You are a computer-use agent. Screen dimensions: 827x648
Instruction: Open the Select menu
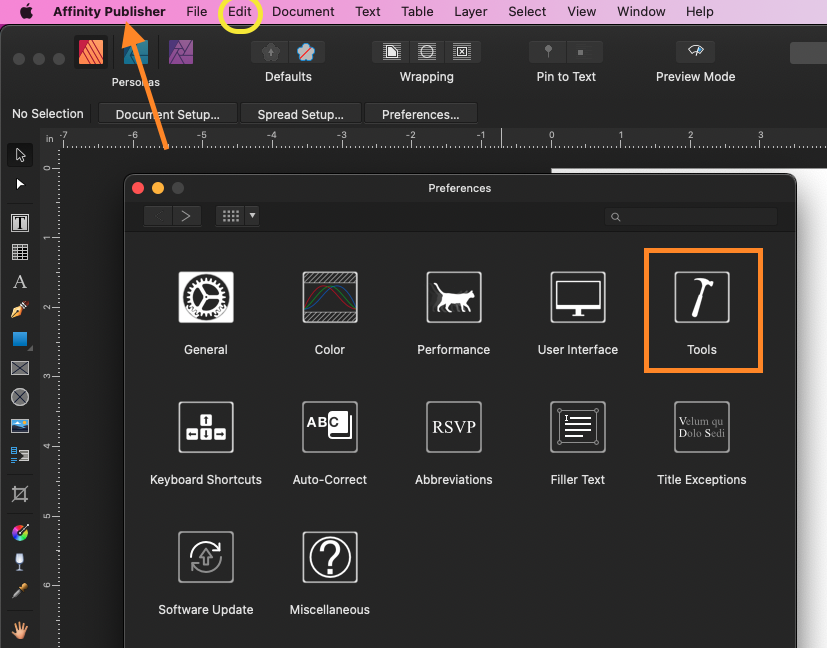coord(527,12)
